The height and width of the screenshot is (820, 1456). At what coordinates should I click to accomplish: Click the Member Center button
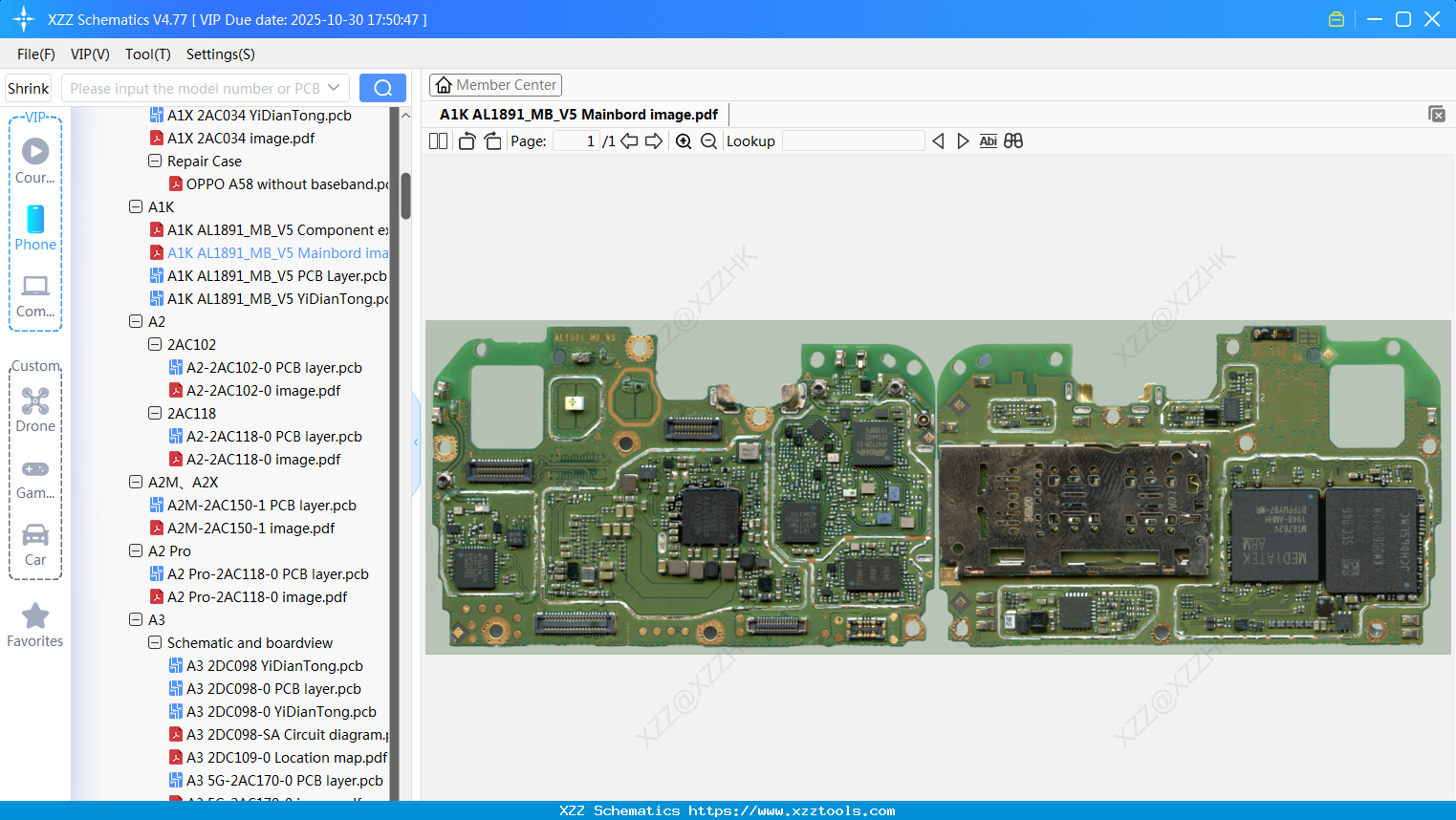coord(495,85)
